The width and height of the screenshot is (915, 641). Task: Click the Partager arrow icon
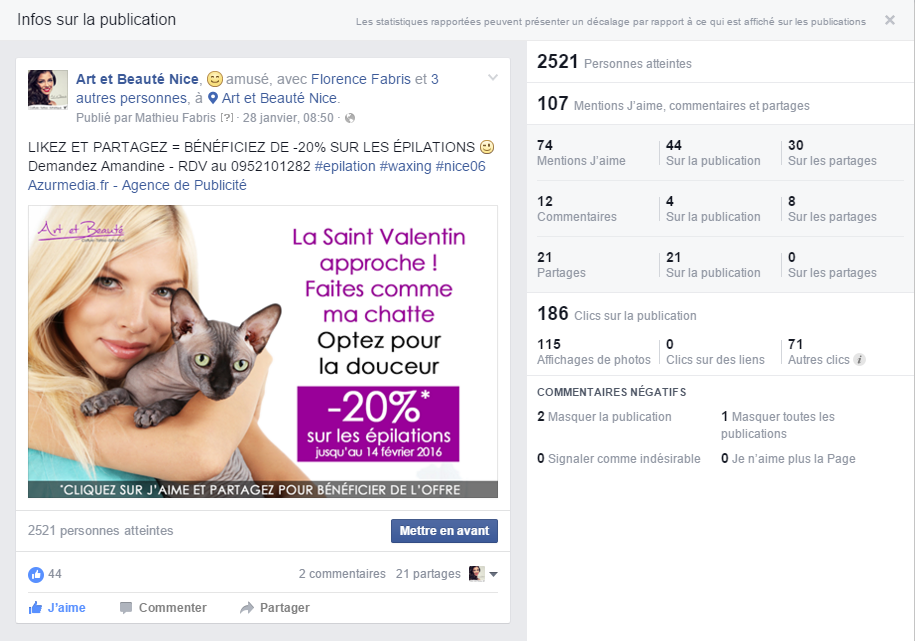point(247,608)
